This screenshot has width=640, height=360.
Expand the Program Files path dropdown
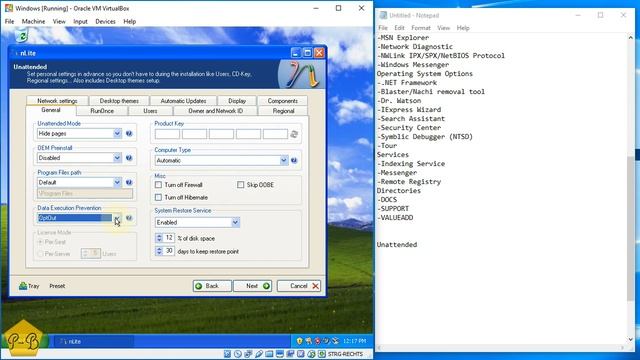[x=117, y=182]
